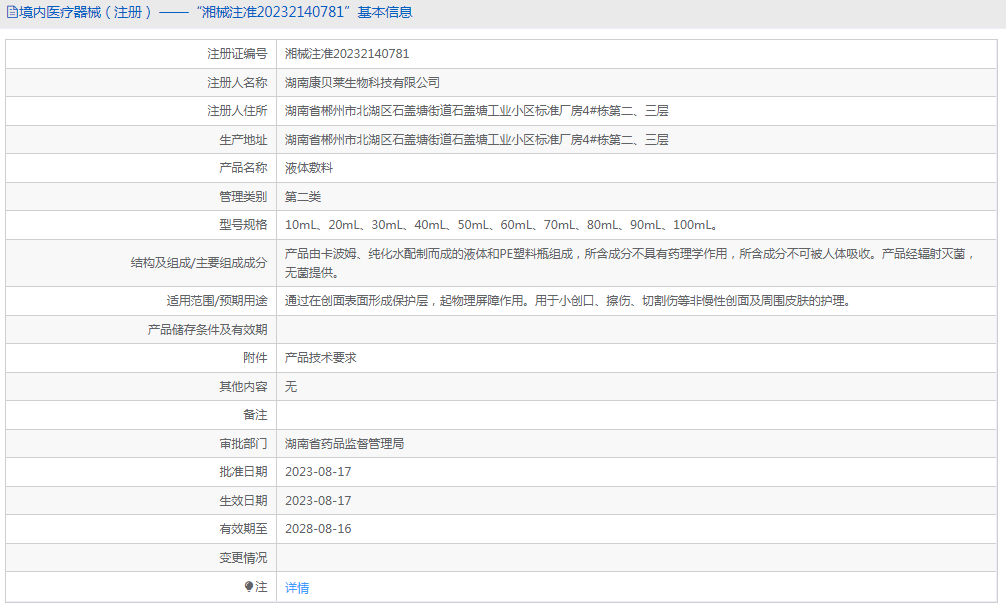The height and width of the screenshot is (607, 1006).
Task: Select the approving department 湖南省药品监督管理局
Action: tap(345, 444)
